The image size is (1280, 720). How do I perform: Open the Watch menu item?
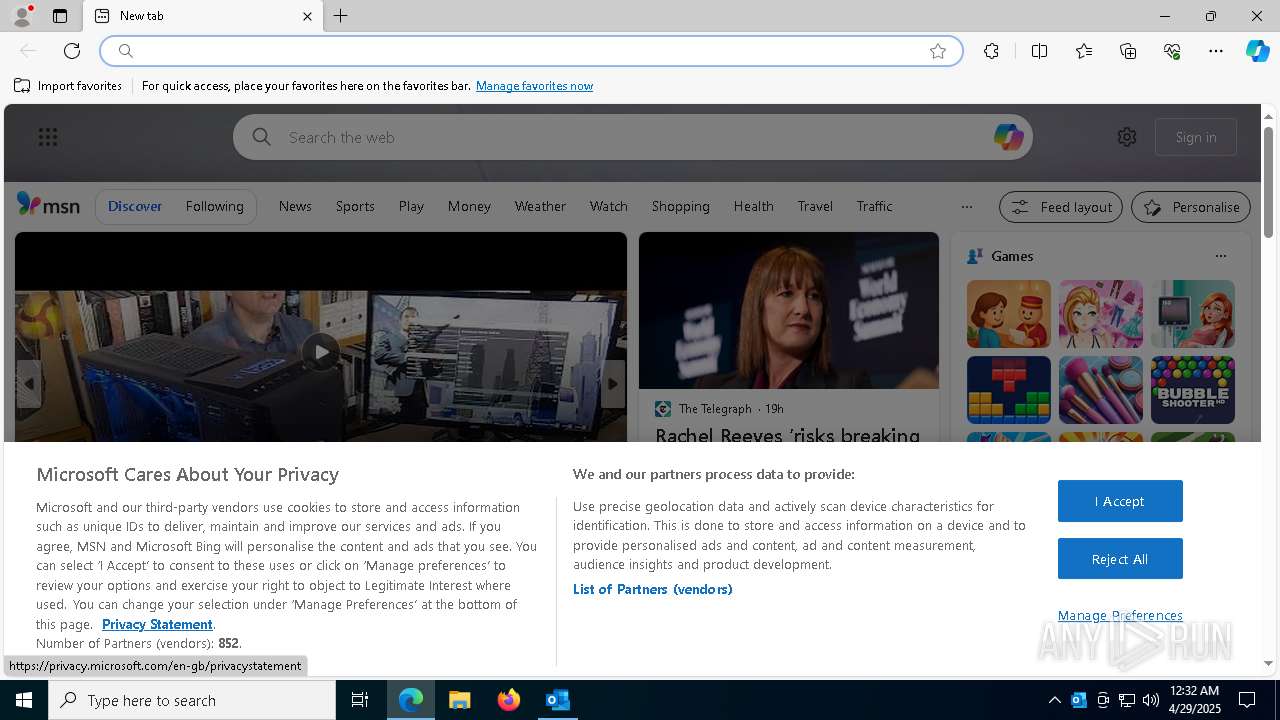click(608, 206)
